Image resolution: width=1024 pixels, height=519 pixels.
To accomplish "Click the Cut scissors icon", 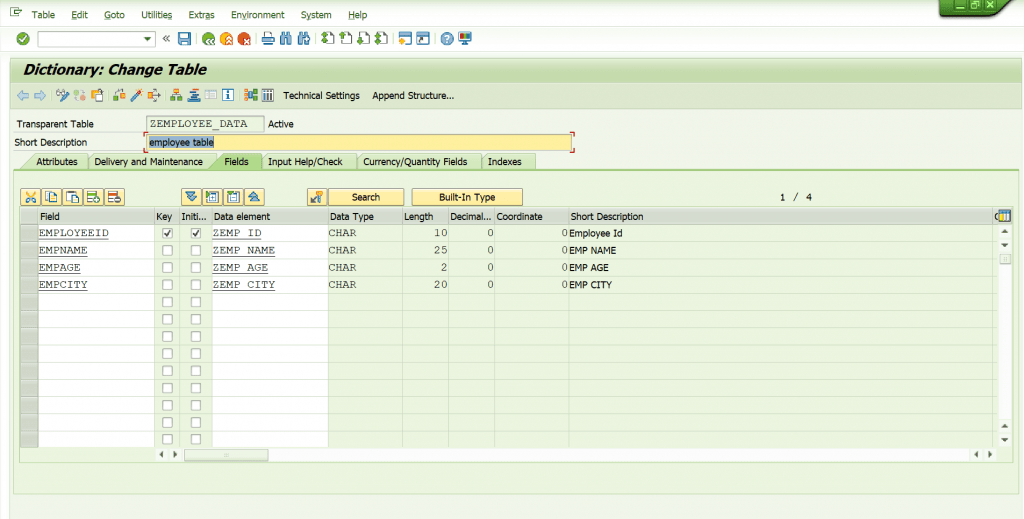I will point(31,197).
